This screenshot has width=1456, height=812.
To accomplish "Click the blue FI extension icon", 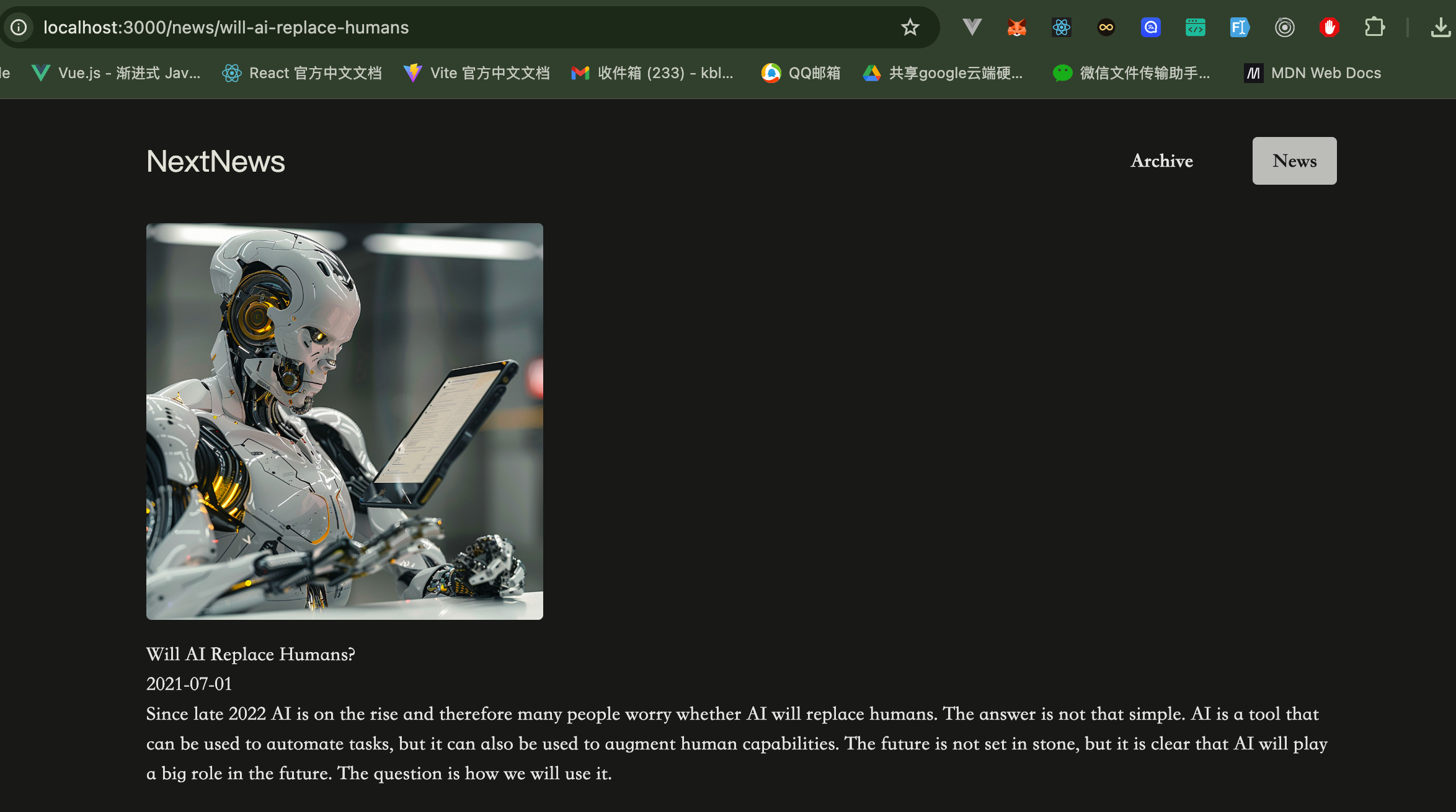I will pos(1239,27).
